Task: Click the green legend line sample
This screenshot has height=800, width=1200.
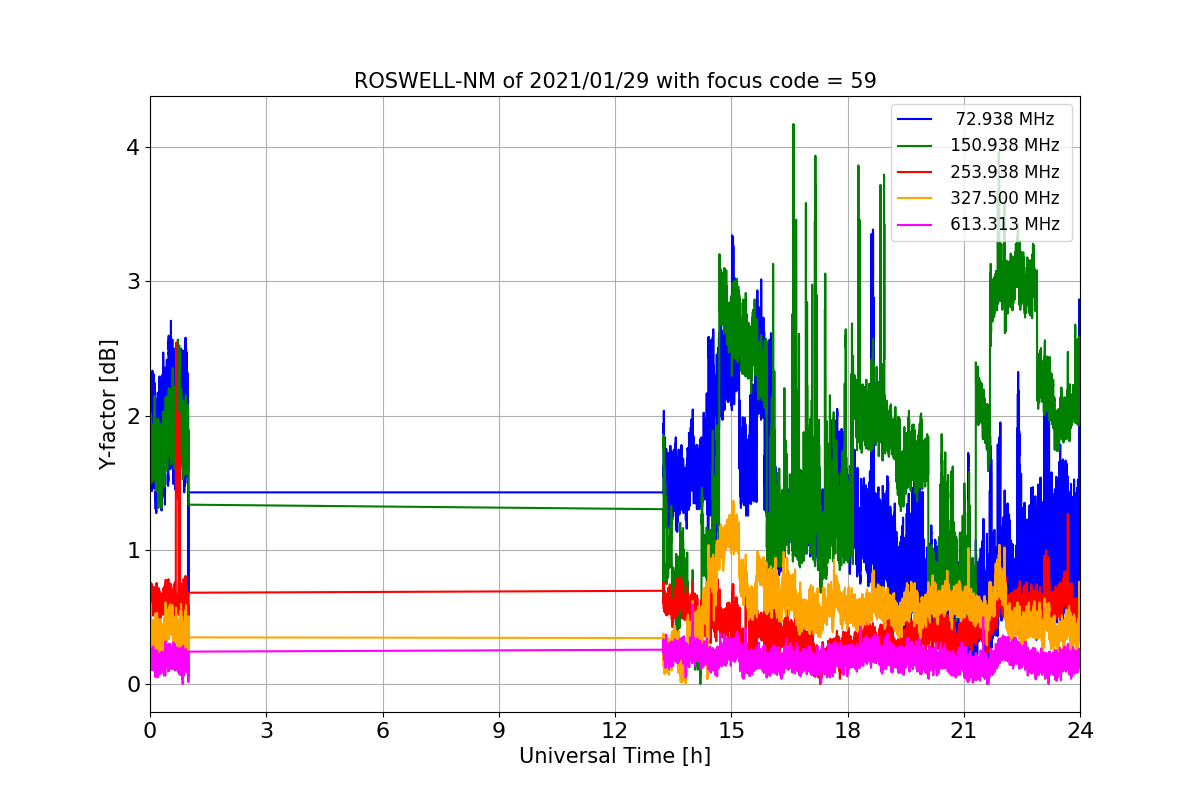Action: tap(915, 145)
